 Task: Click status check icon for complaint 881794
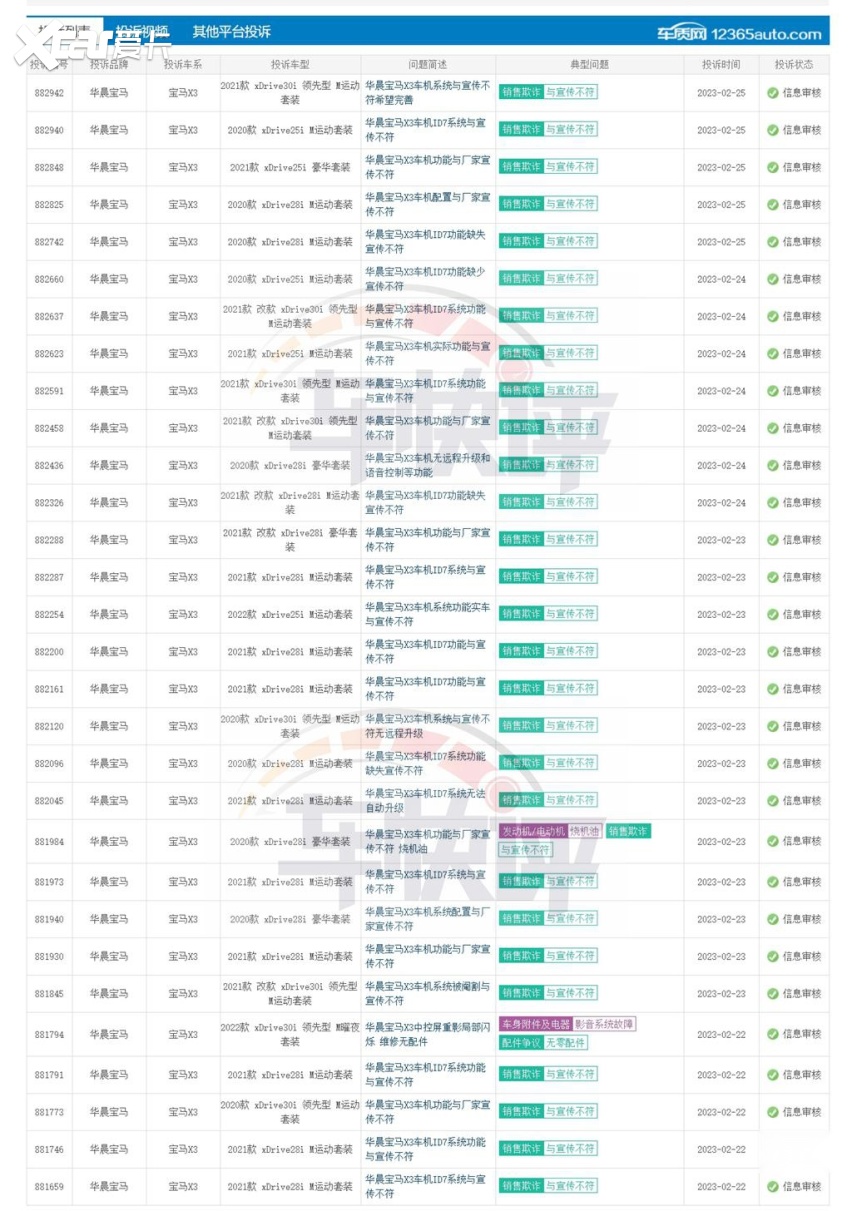pyautogui.click(x=772, y=1034)
